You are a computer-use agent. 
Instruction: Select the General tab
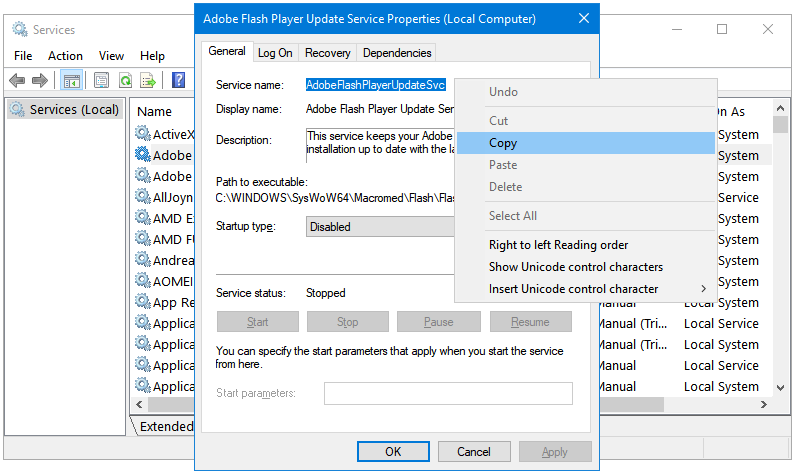(x=227, y=51)
